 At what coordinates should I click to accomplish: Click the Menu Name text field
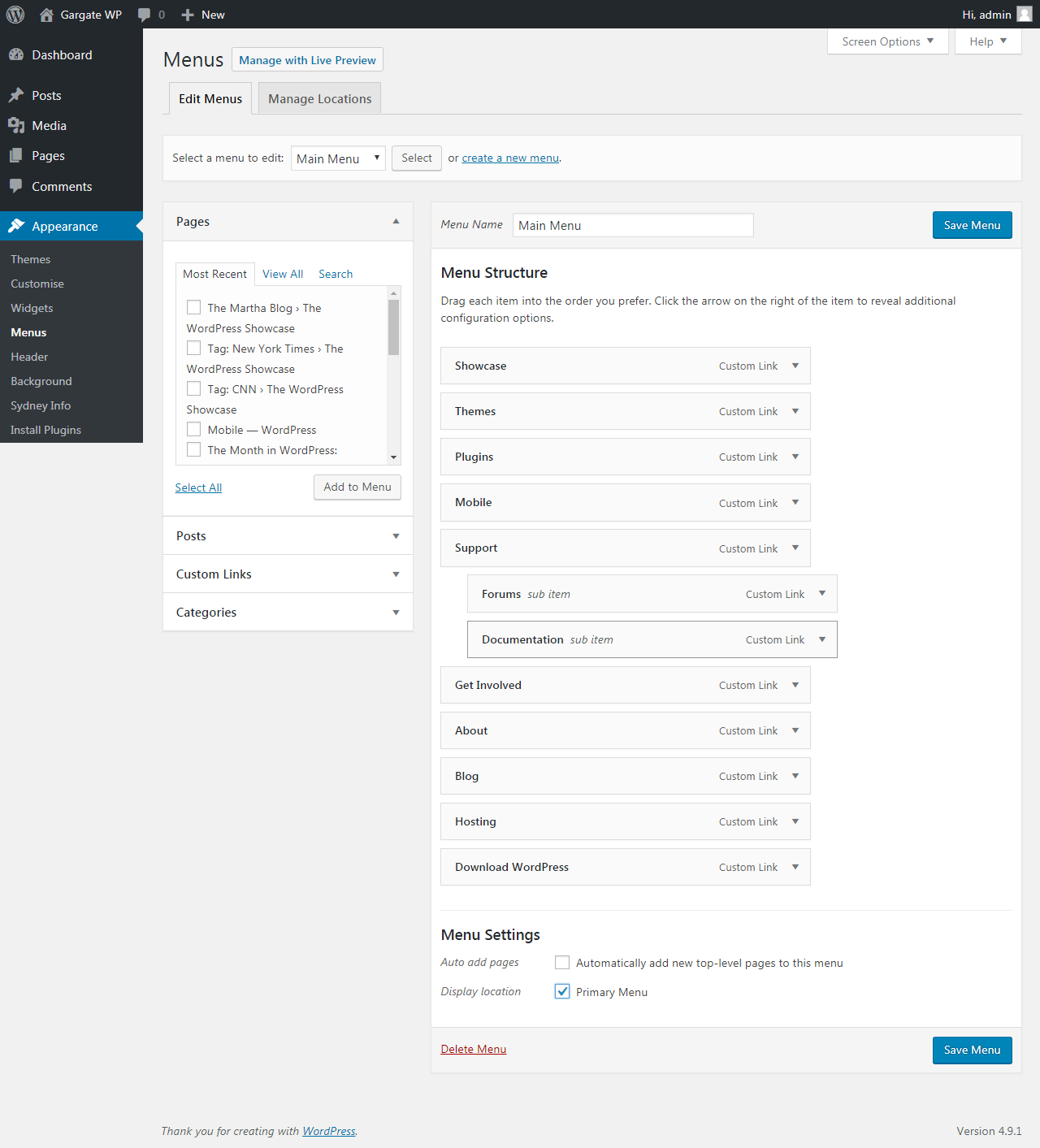point(633,225)
